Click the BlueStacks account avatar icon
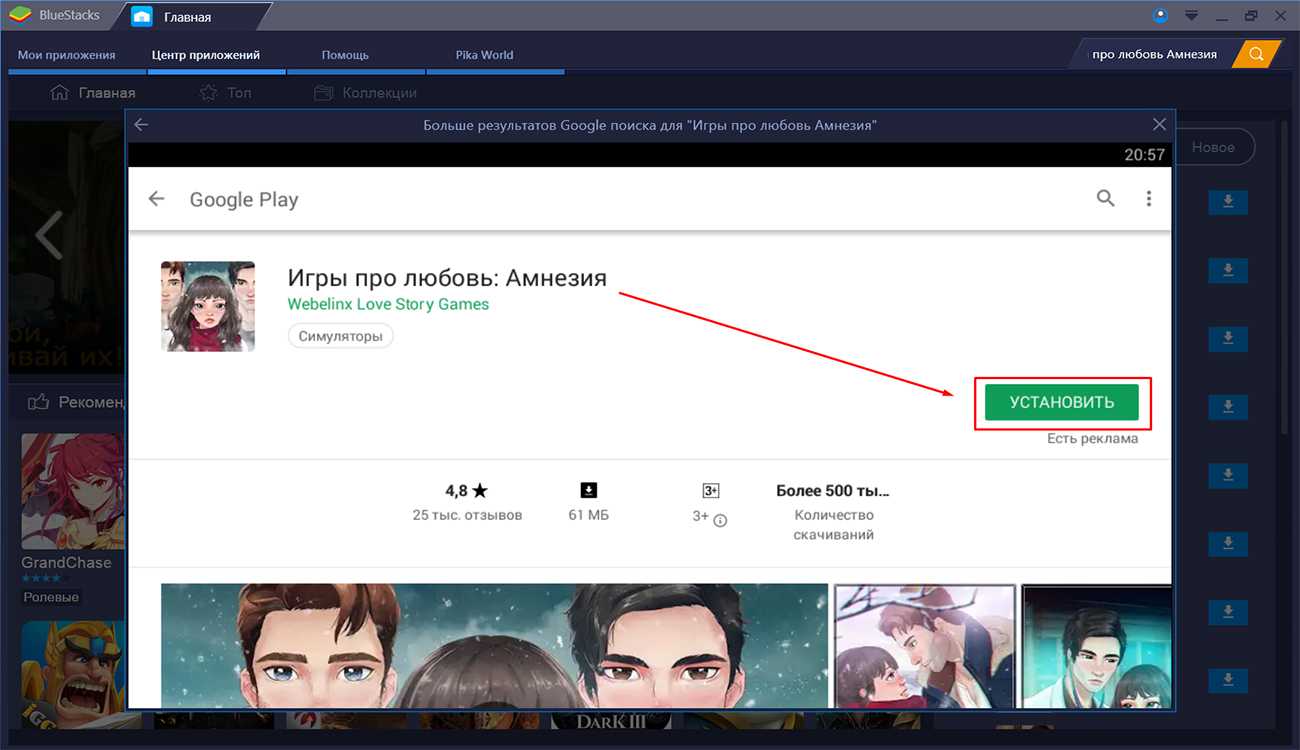1300x750 pixels. tap(1160, 16)
